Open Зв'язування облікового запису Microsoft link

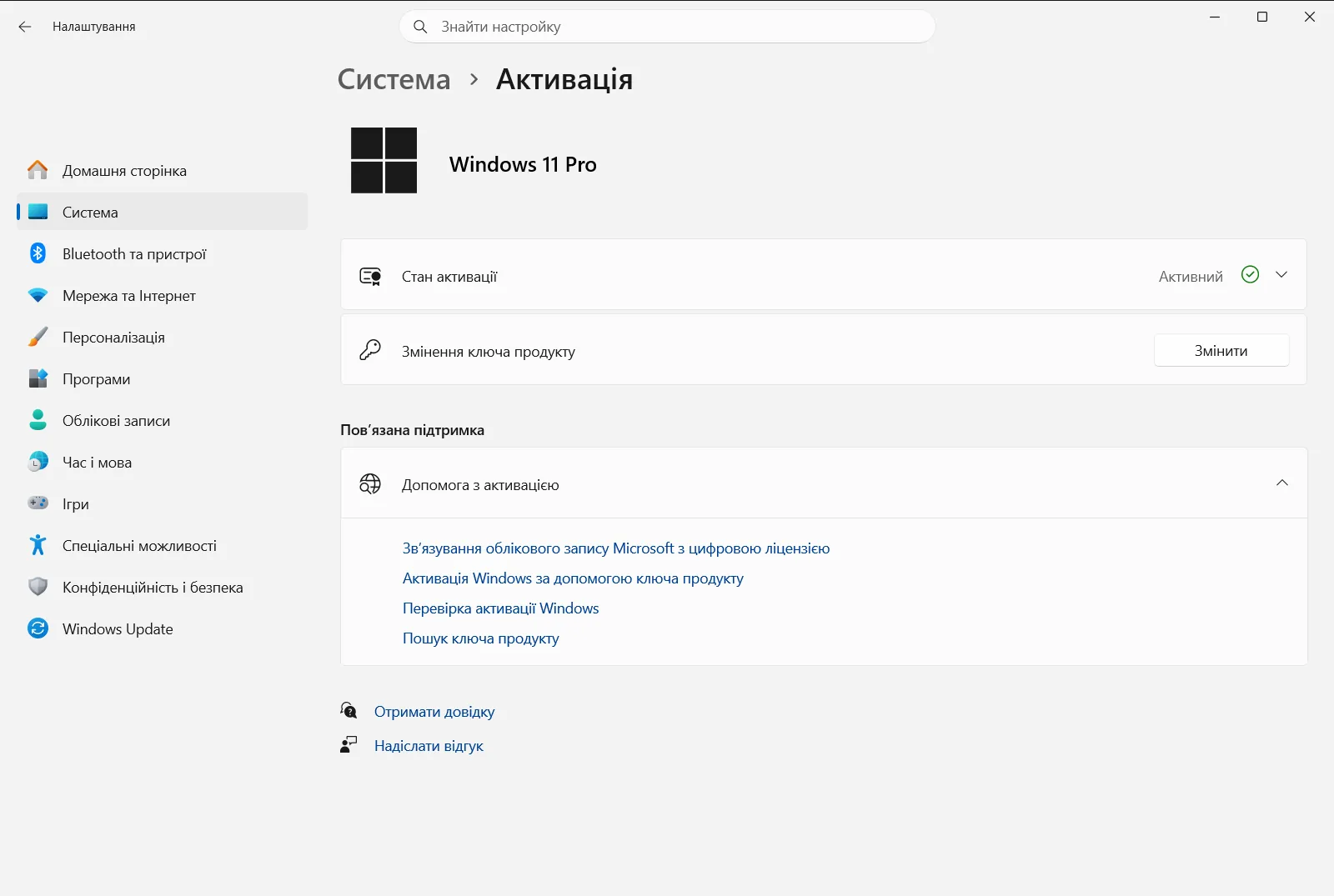point(616,548)
